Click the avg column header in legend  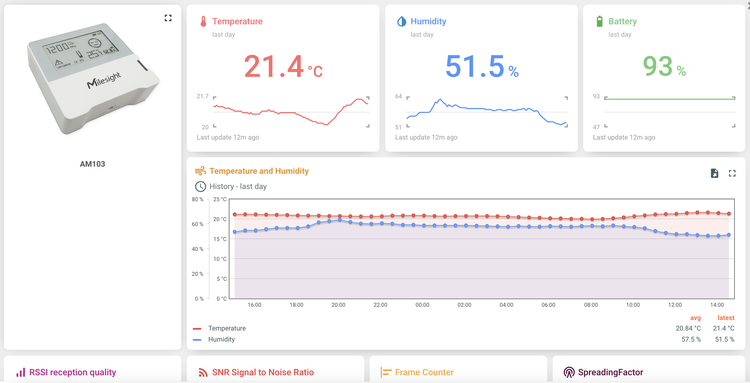(x=695, y=318)
